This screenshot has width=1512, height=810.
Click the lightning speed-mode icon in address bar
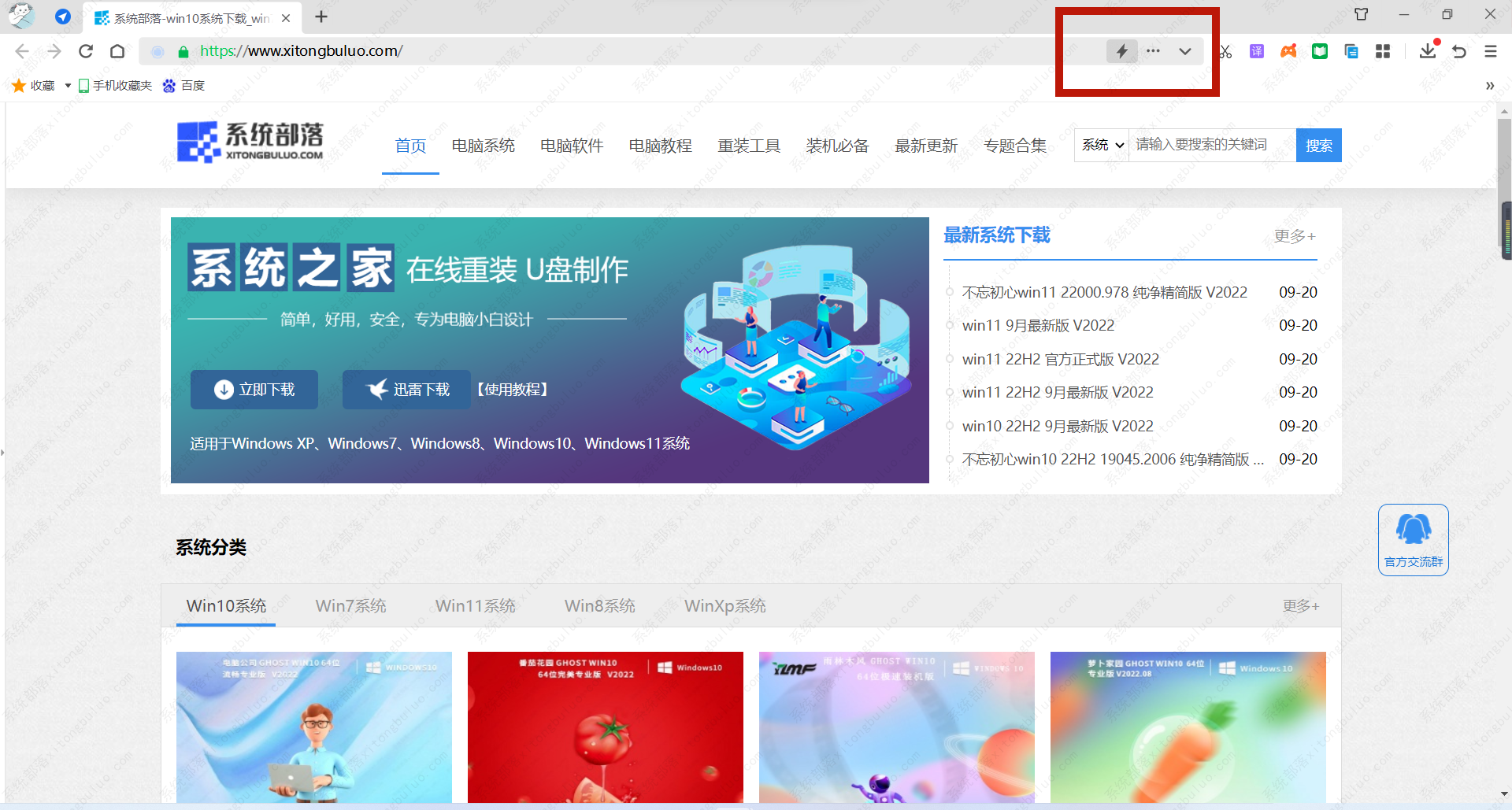1121,51
